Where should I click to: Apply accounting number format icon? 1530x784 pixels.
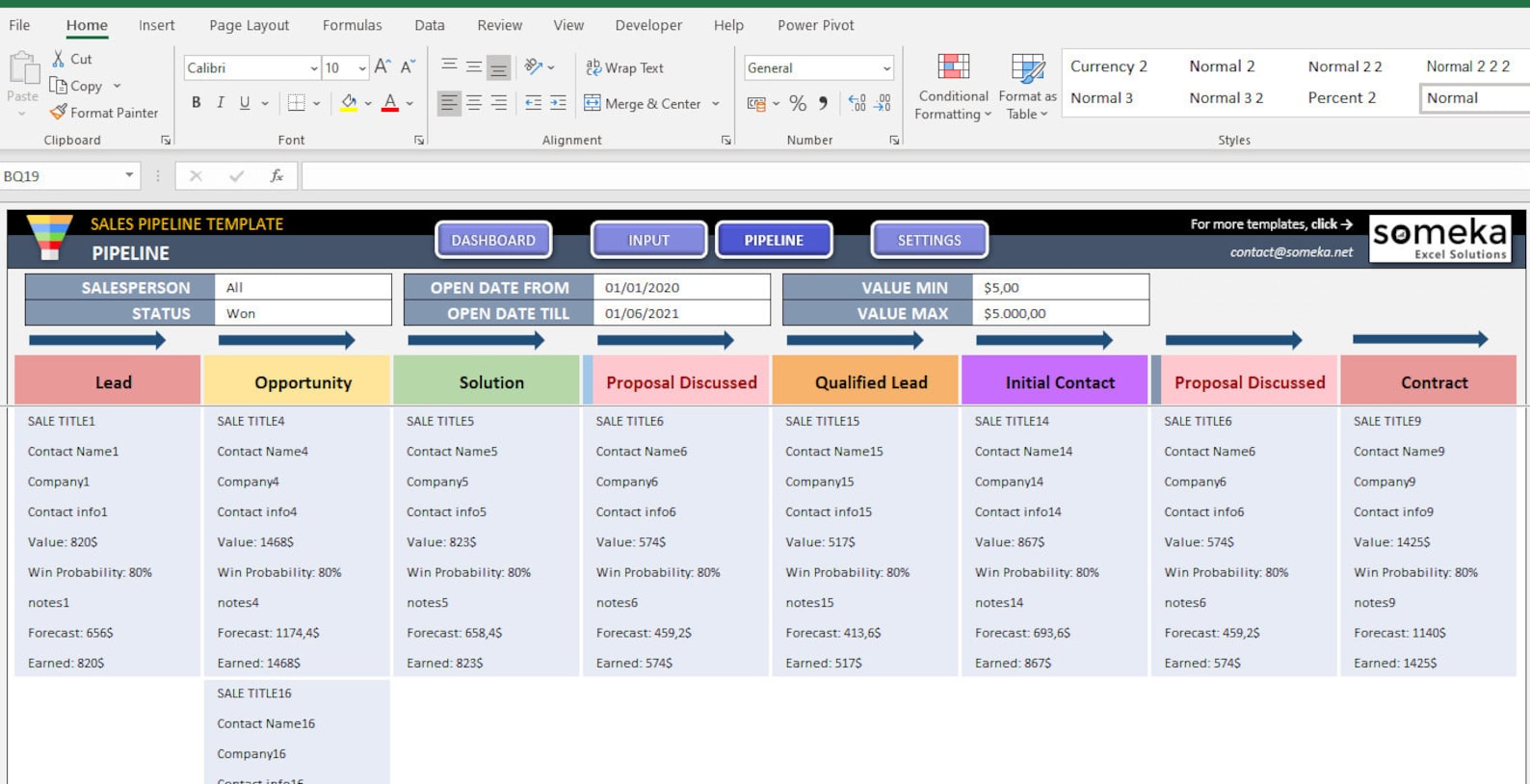(x=756, y=103)
